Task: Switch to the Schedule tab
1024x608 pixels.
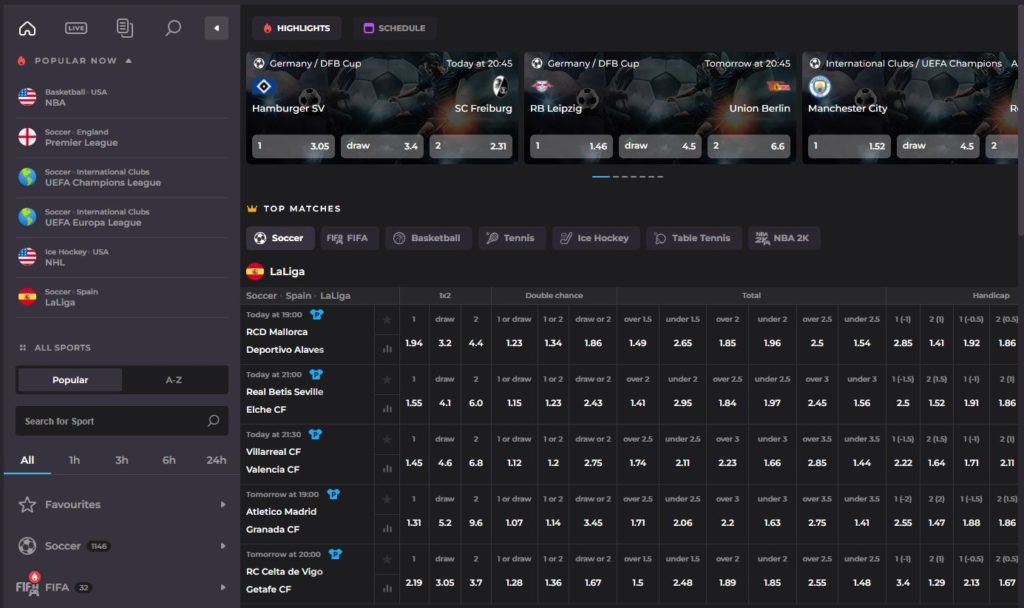Action: (x=394, y=28)
